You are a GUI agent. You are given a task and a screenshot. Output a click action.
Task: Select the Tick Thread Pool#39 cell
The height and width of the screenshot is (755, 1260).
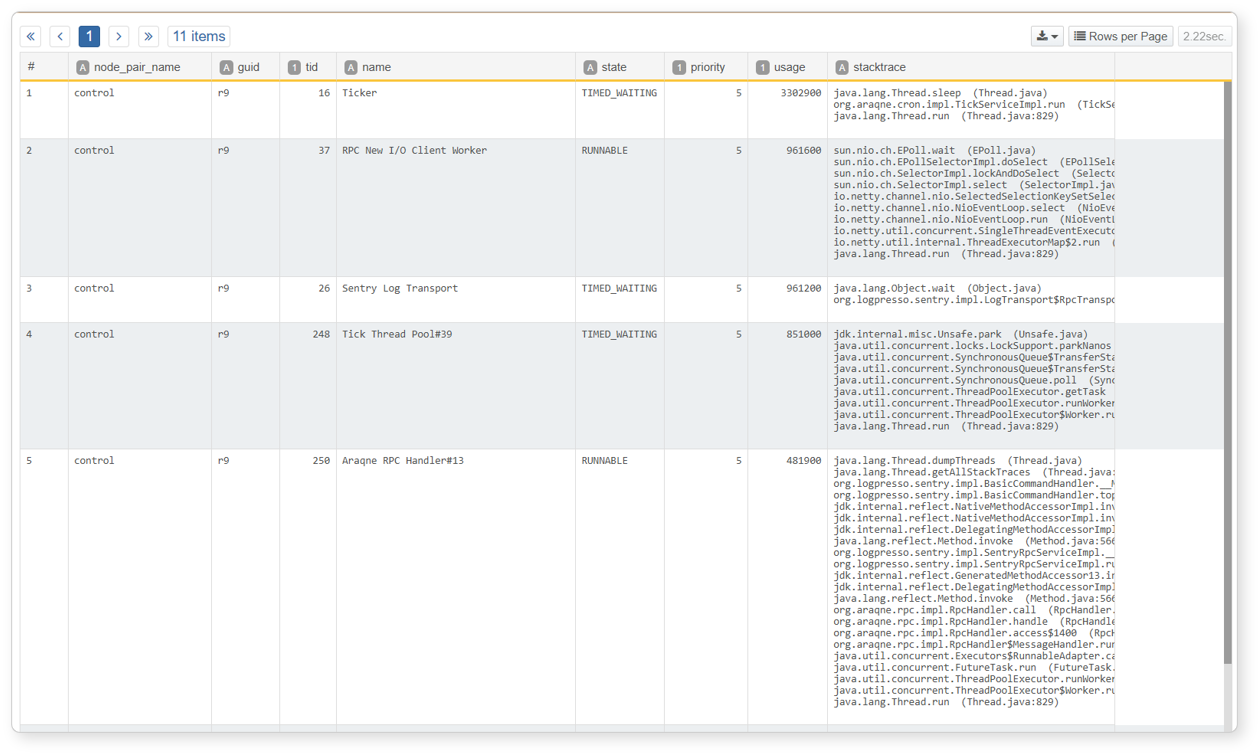coord(456,385)
